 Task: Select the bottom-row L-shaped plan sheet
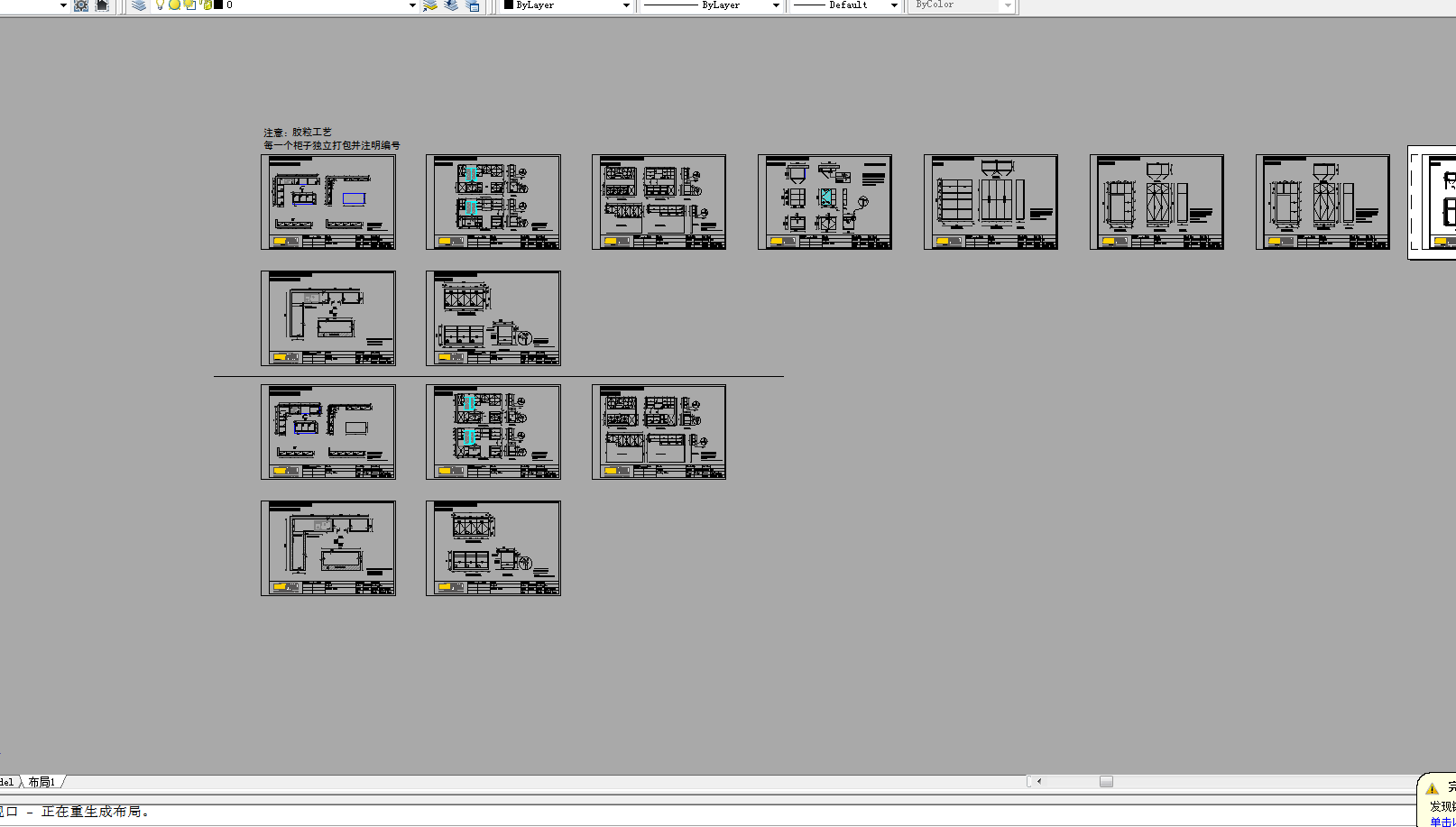[x=328, y=548]
